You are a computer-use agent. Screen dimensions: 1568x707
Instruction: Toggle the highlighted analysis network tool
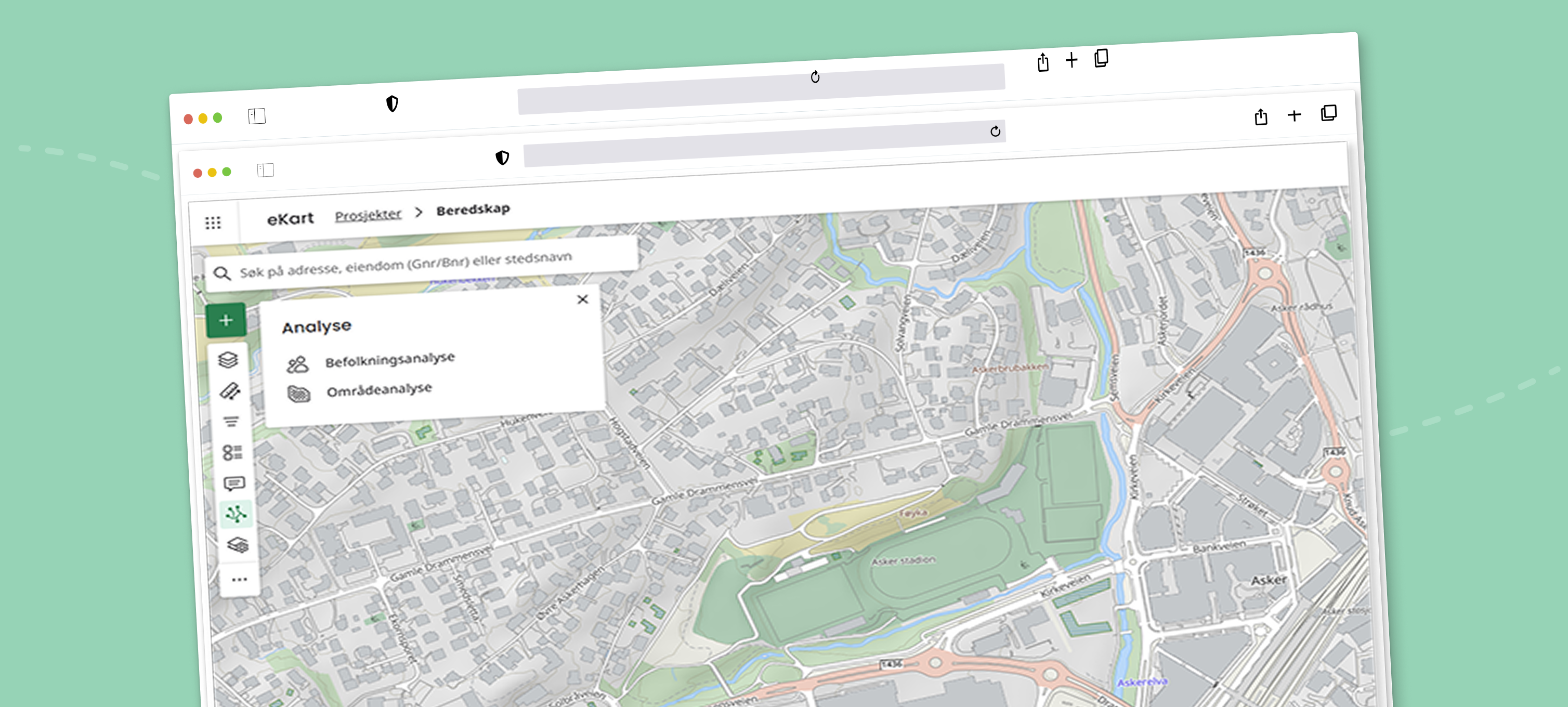(236, 515)
